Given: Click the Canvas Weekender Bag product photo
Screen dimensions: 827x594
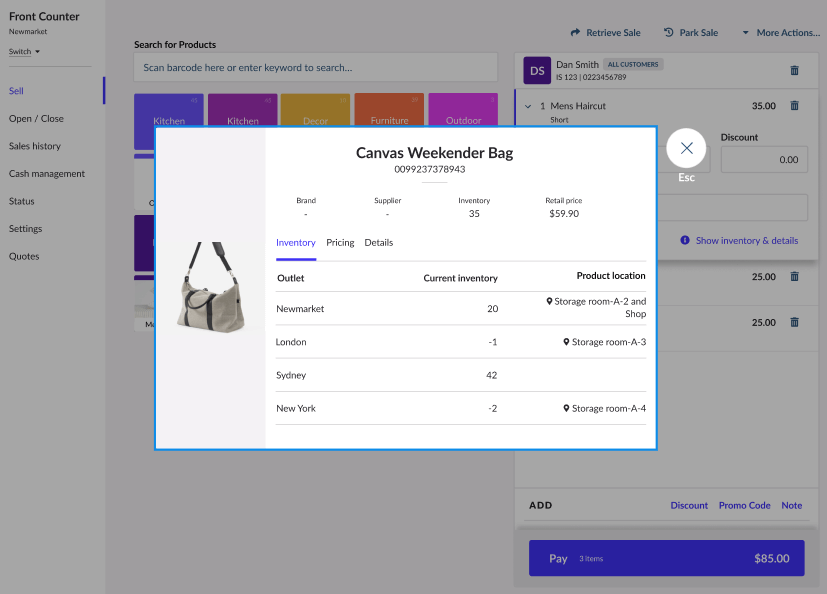Looking at the screenshot, I should click(212, 290).
